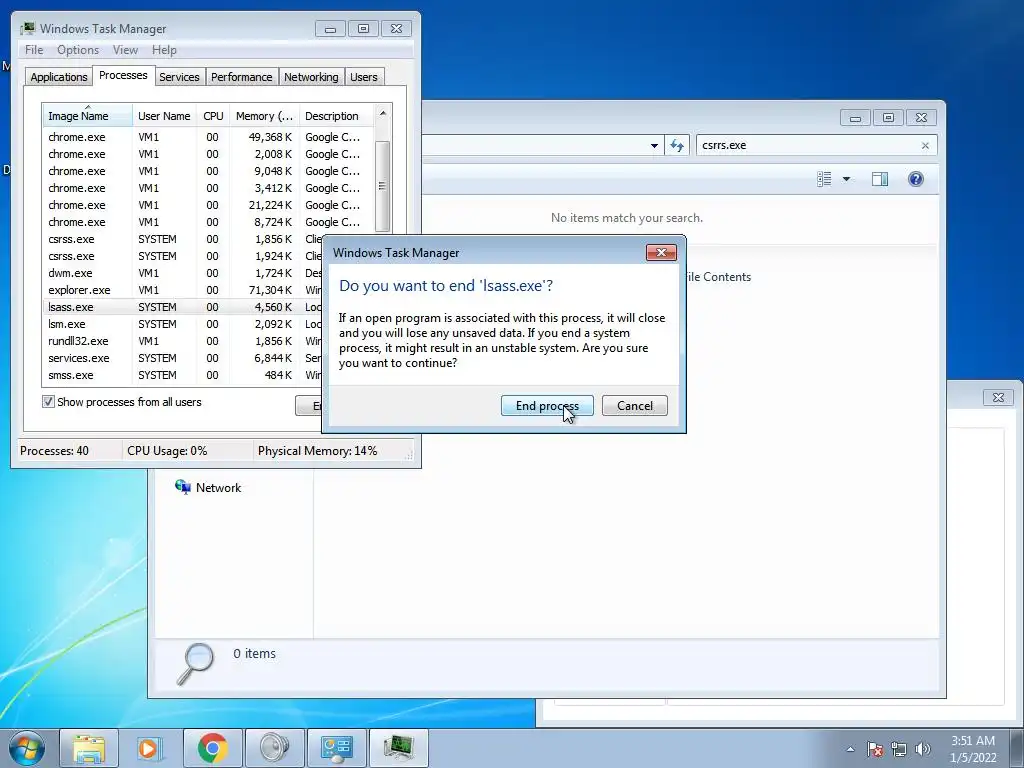Open Action Center flag tray icon
Viewport: 1024px width, 768px height.
coord(875,749)
